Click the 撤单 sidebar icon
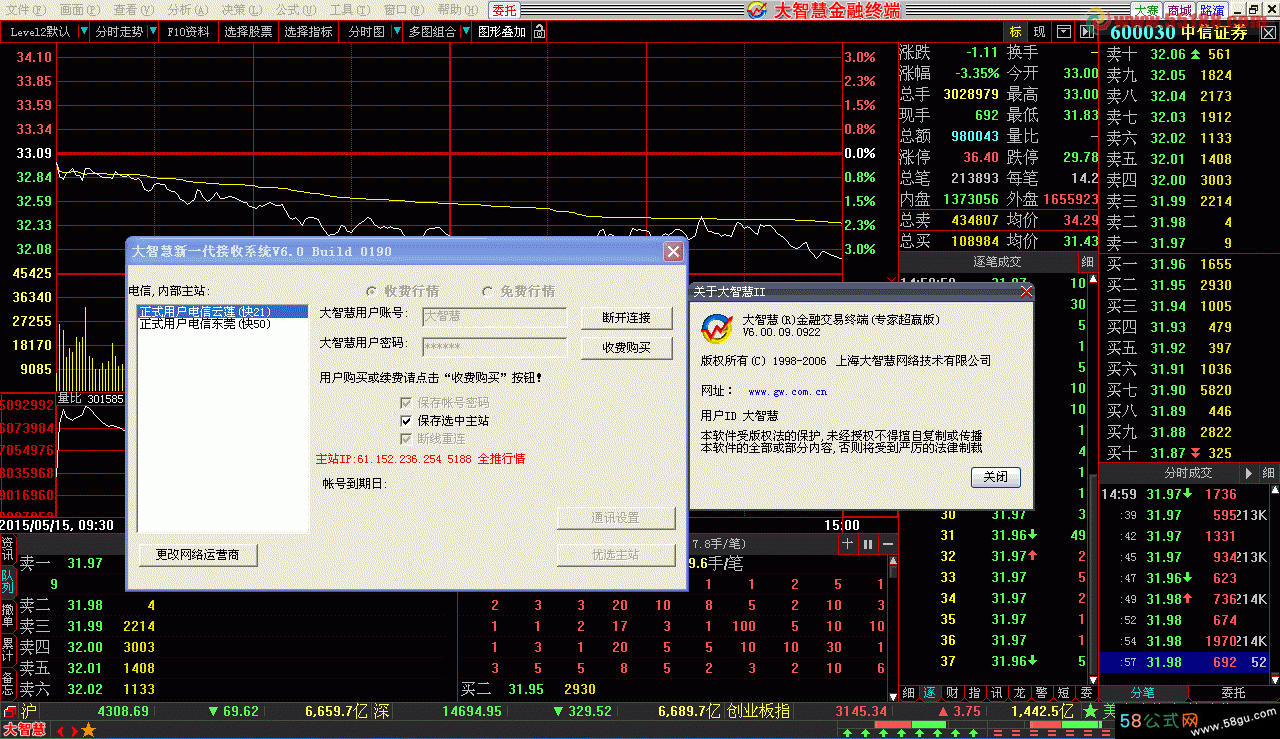 point(8,615)
